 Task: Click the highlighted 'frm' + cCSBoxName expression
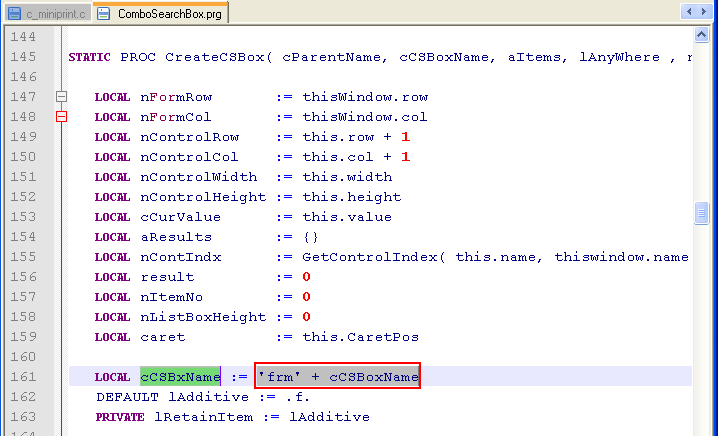[x=337, y=376]
